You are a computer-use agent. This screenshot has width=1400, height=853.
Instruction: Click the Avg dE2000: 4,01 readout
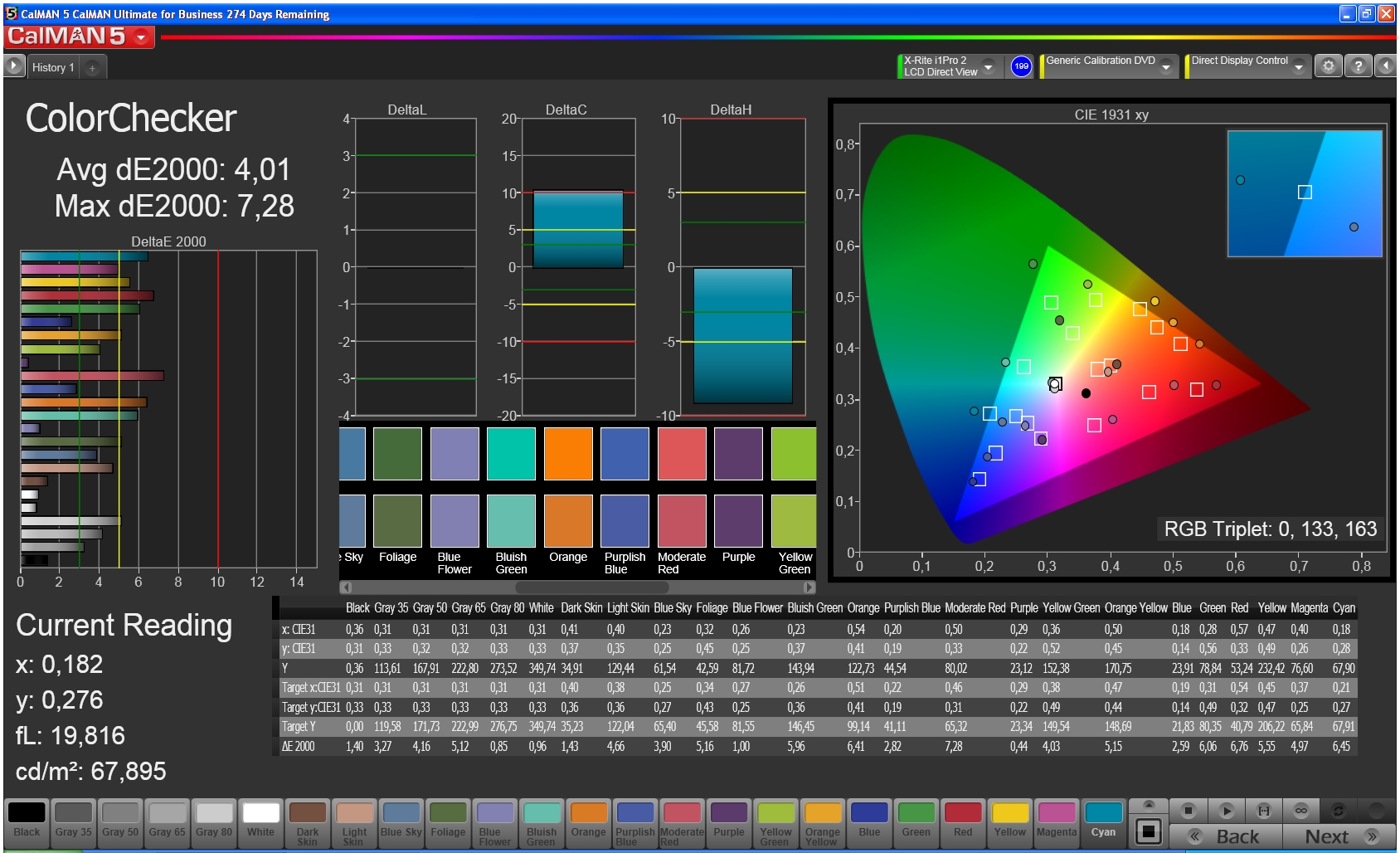pyautogui.click(x=173, y=169)
